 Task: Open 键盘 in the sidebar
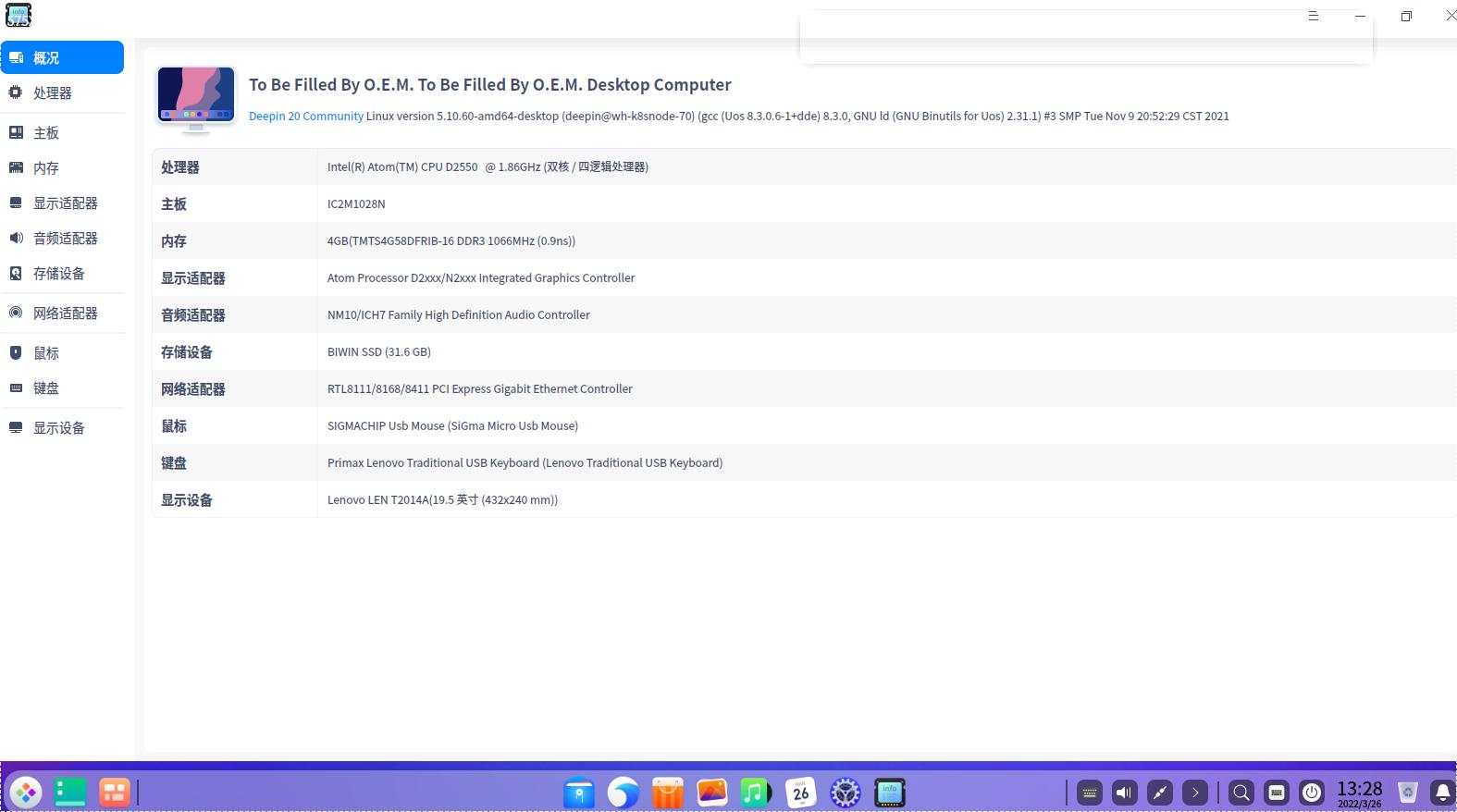point(62,388)
